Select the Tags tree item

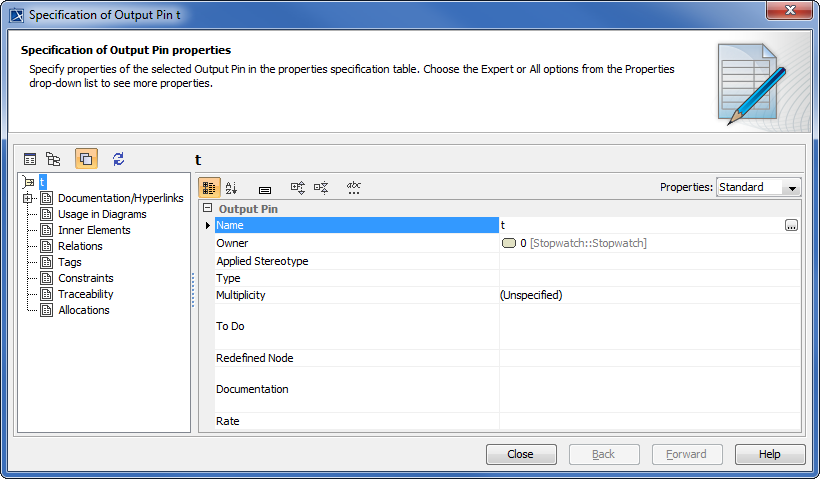pos(70,262)
